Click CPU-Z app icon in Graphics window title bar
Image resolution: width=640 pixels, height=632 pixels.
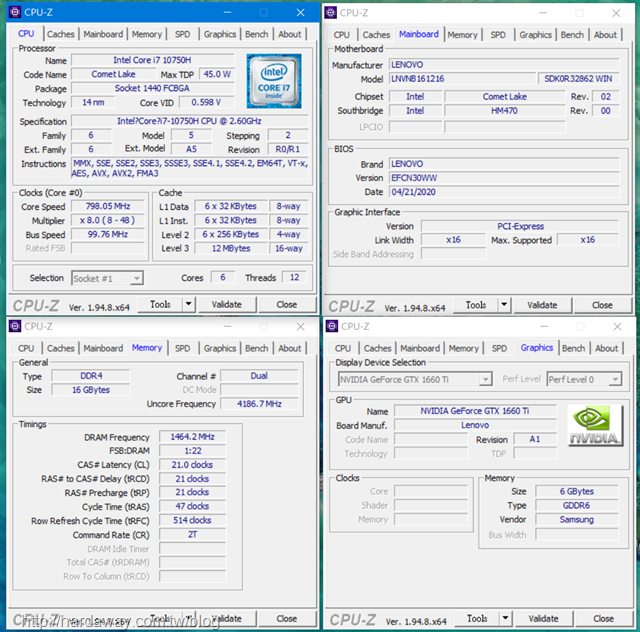tap(332, 326)
